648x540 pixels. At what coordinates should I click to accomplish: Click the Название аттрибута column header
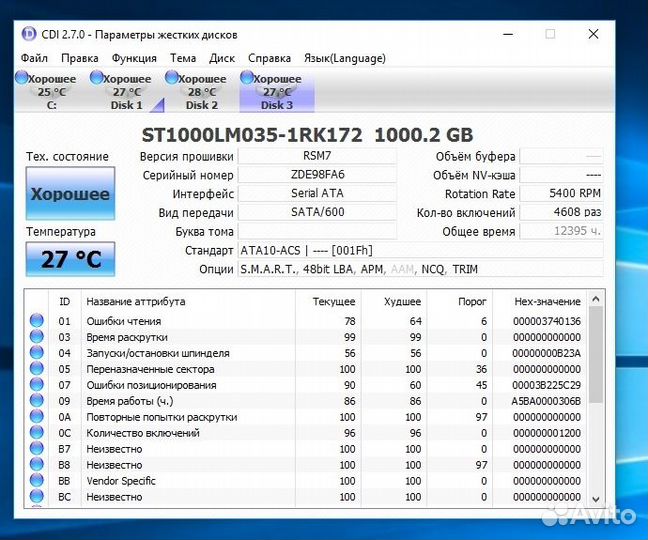[x=188, y=302]
